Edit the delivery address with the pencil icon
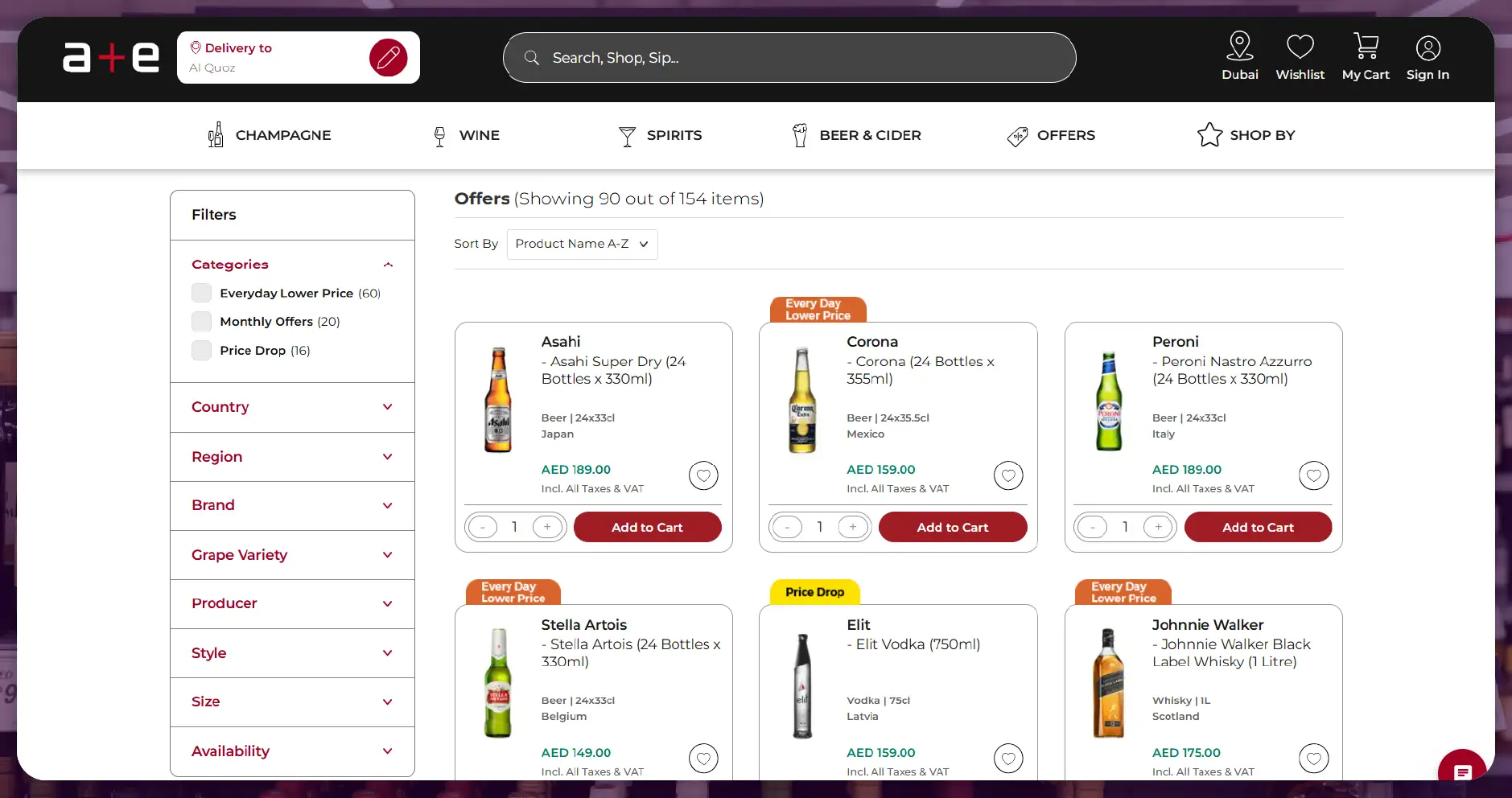Image resolution: width=1512 pixels, height=798 pixels. point(389,57)
